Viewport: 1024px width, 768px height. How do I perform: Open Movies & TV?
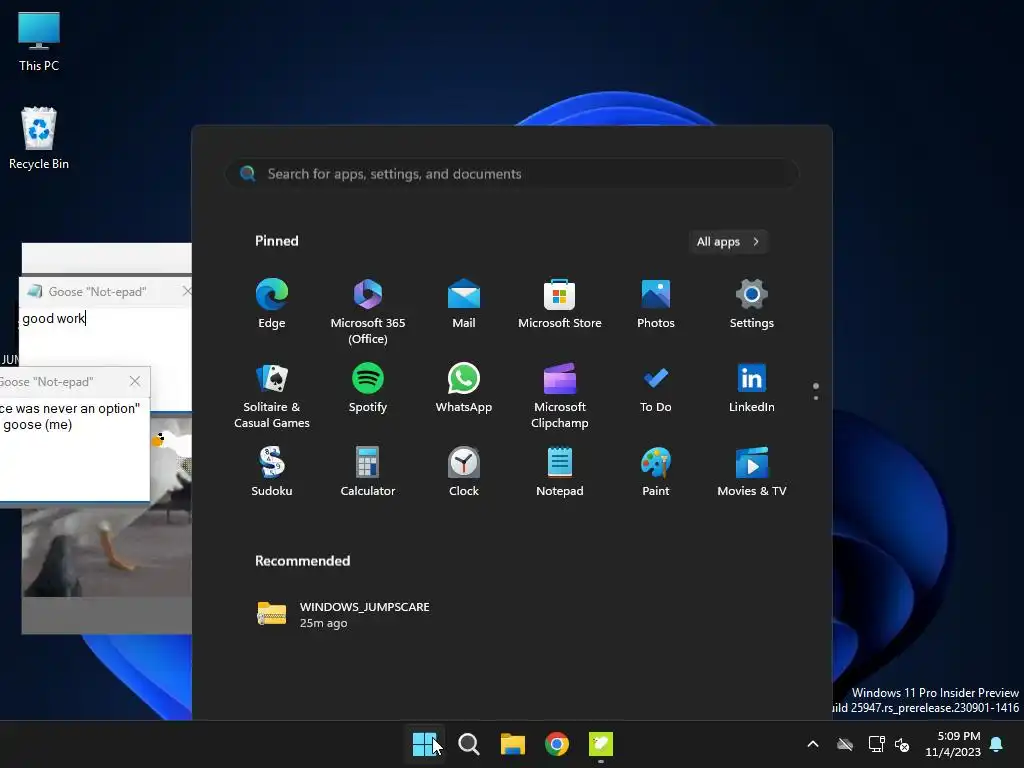(x=752, y=472)
